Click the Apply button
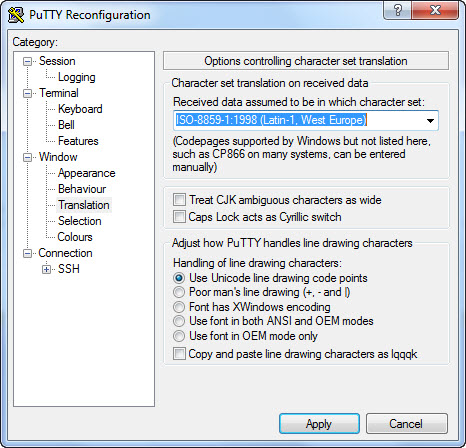The height and width of the screenshot is (448, 466). [319, 424]
